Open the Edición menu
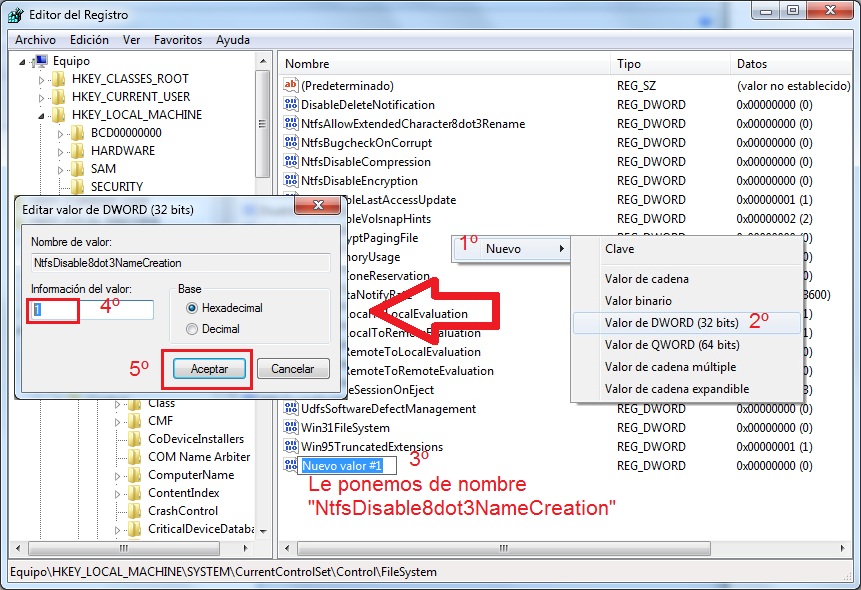This screenshot has width=861, height=590. click(x=89, y=40)
